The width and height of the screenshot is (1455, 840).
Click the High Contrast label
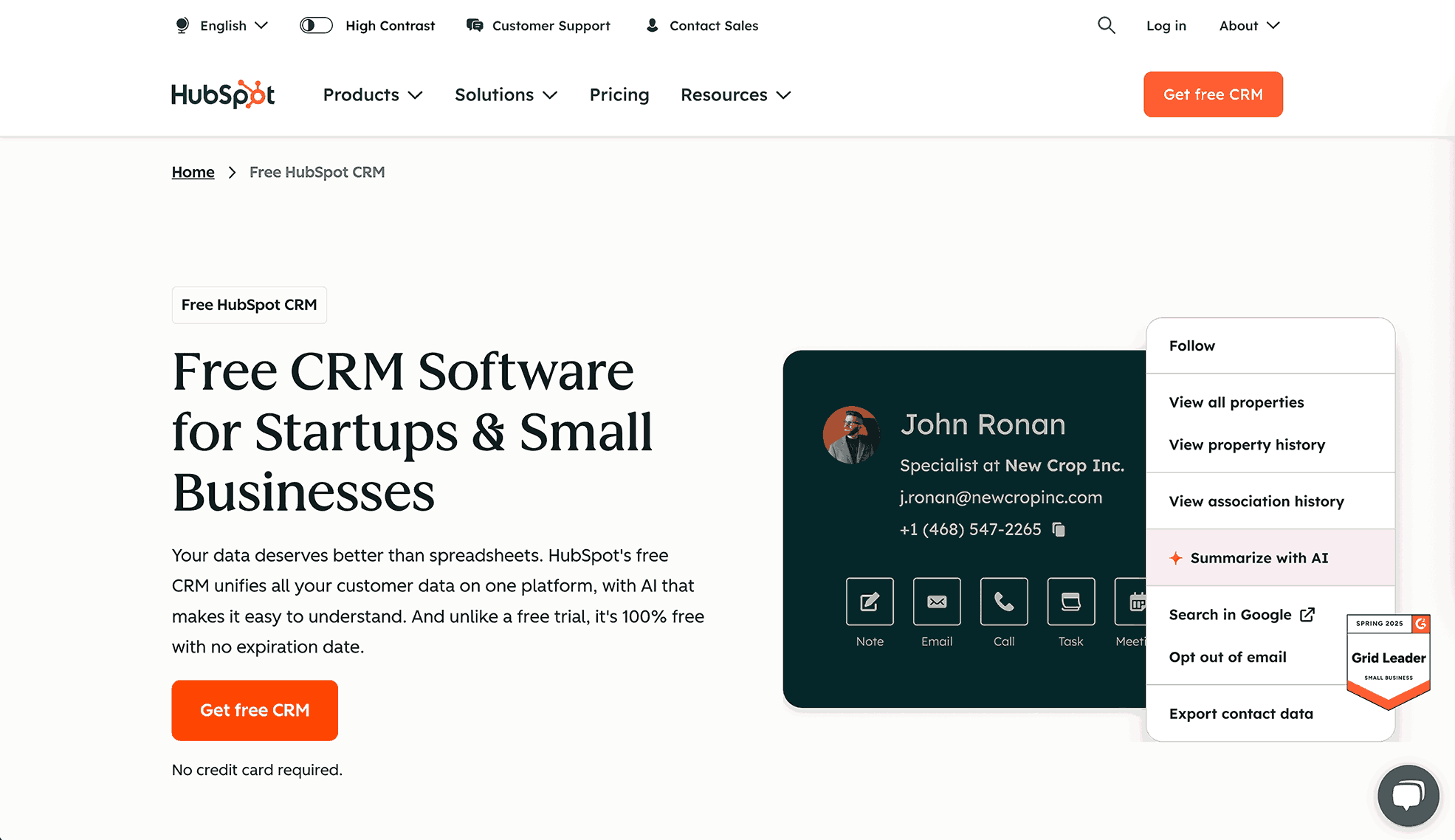(390, 26)
